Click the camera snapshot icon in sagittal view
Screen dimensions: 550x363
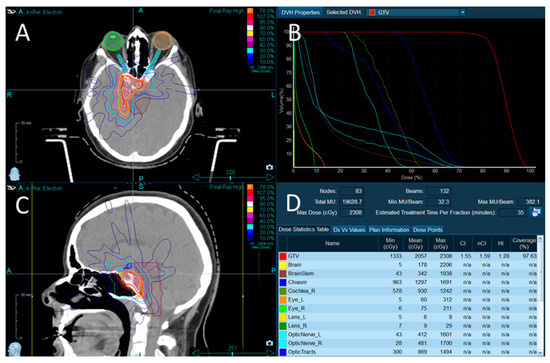pos(269,343)
